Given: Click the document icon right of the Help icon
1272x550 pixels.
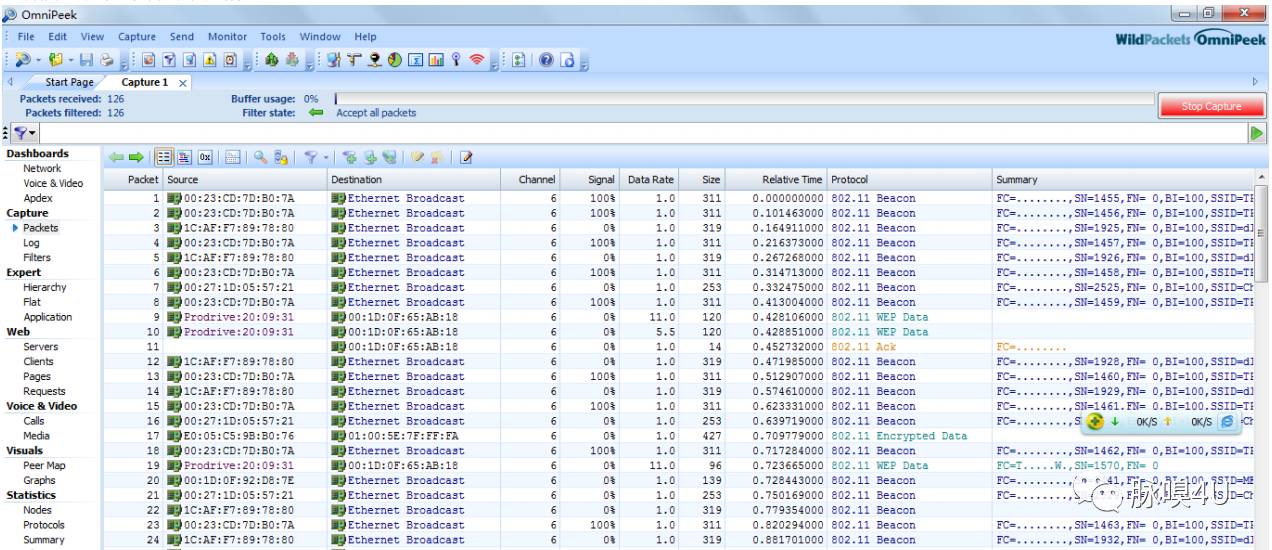Looking at the screenshot, I should (x=568, y=59).
